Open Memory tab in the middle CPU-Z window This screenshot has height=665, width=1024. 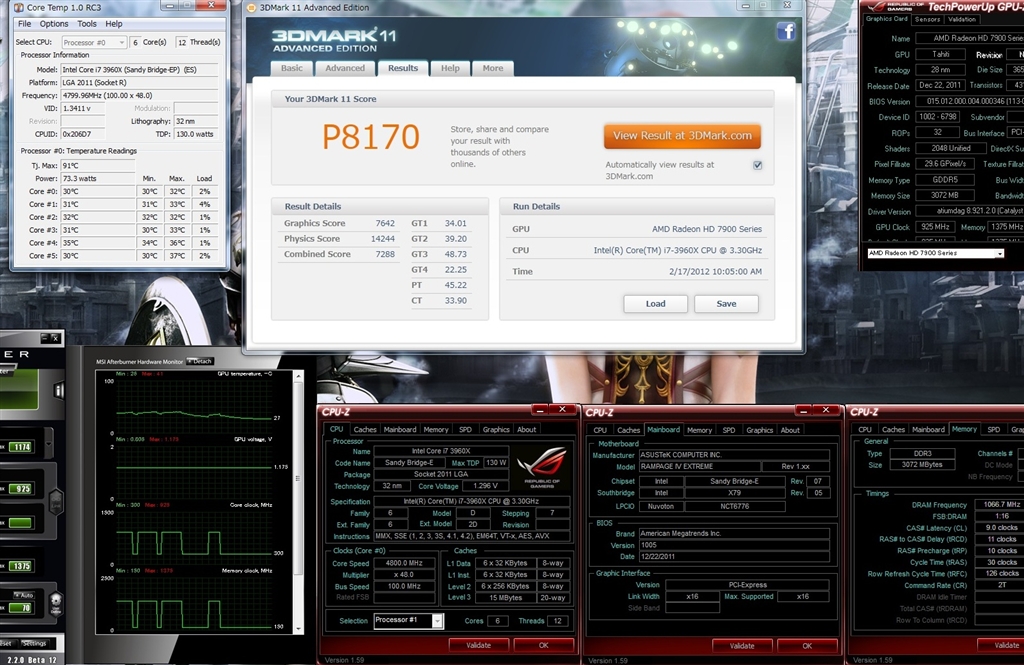(x=699, y=430)
